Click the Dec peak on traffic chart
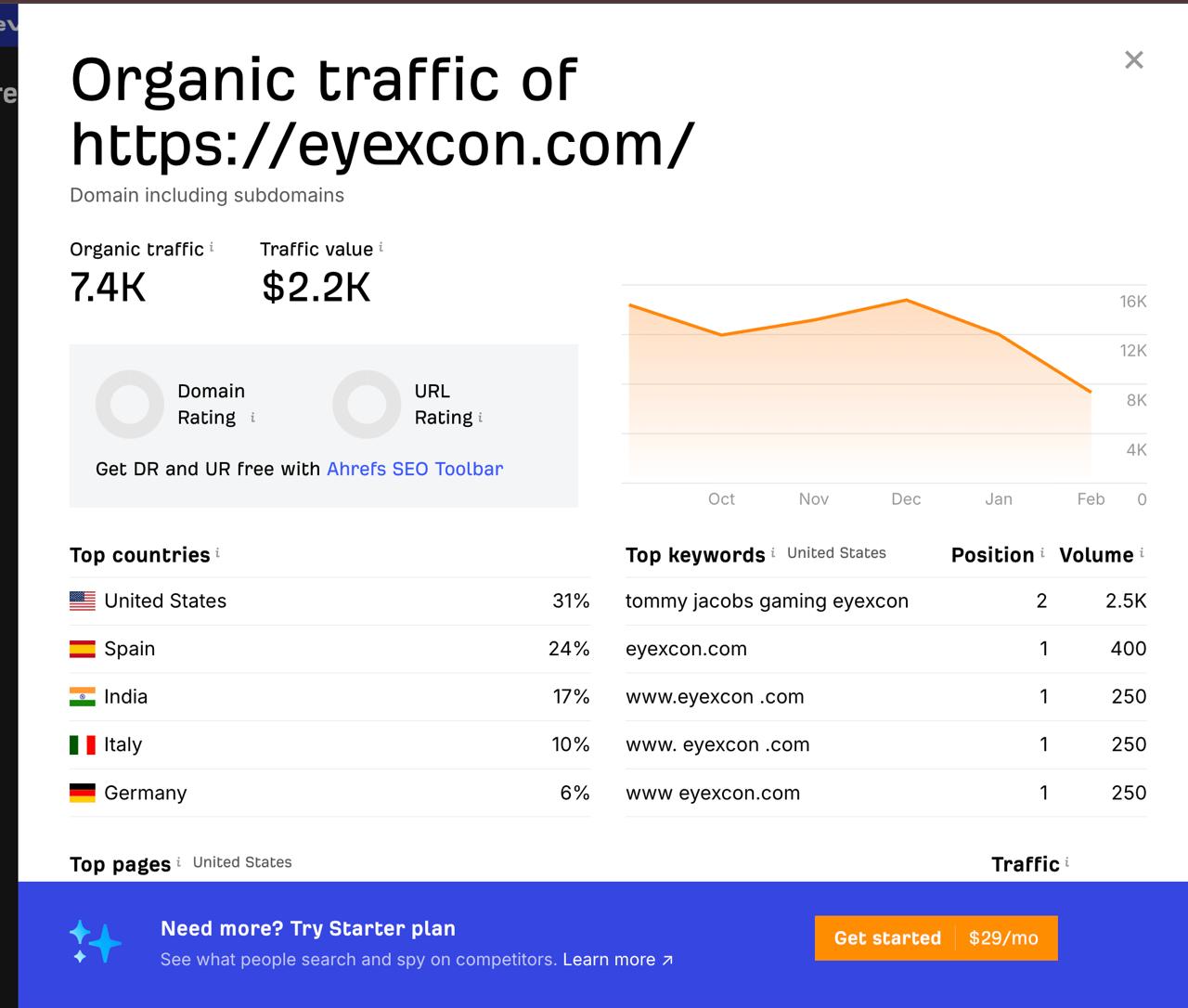Image resolution: width=1188 pixels, height=1008 pixels. pos(906,300)
